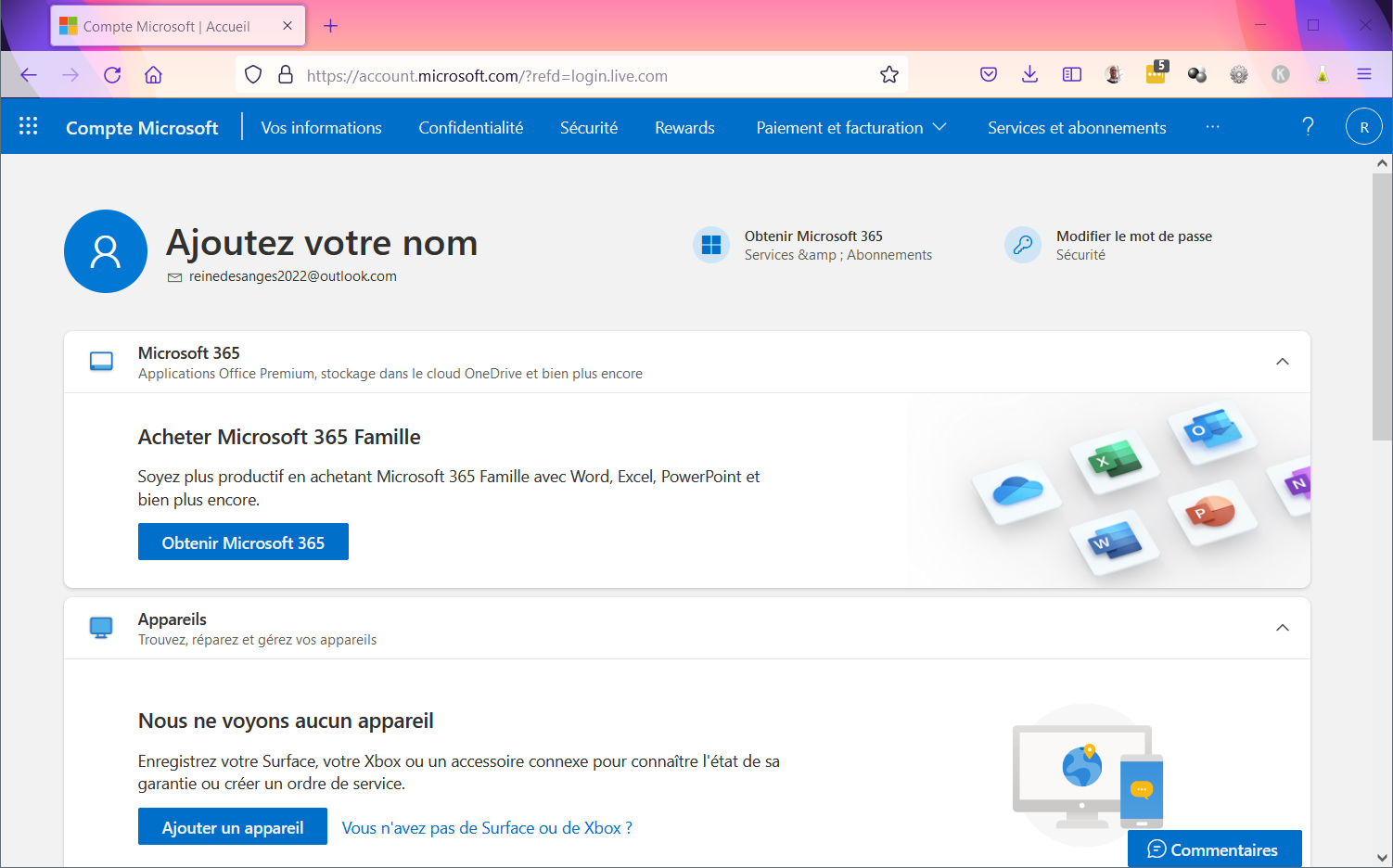This screenshot has width=1393, height=868.
Task: Open the Firefox hamburger menu
Action: pyautogui.click(x=1363, y=75)
